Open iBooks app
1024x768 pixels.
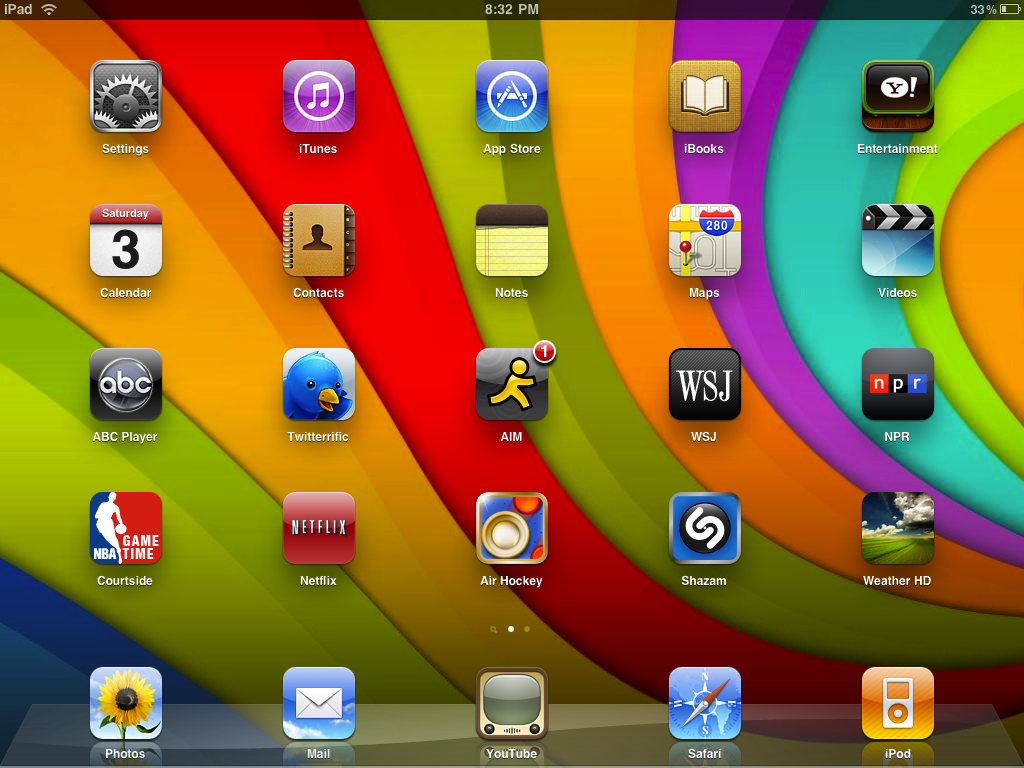coord(705,97)
